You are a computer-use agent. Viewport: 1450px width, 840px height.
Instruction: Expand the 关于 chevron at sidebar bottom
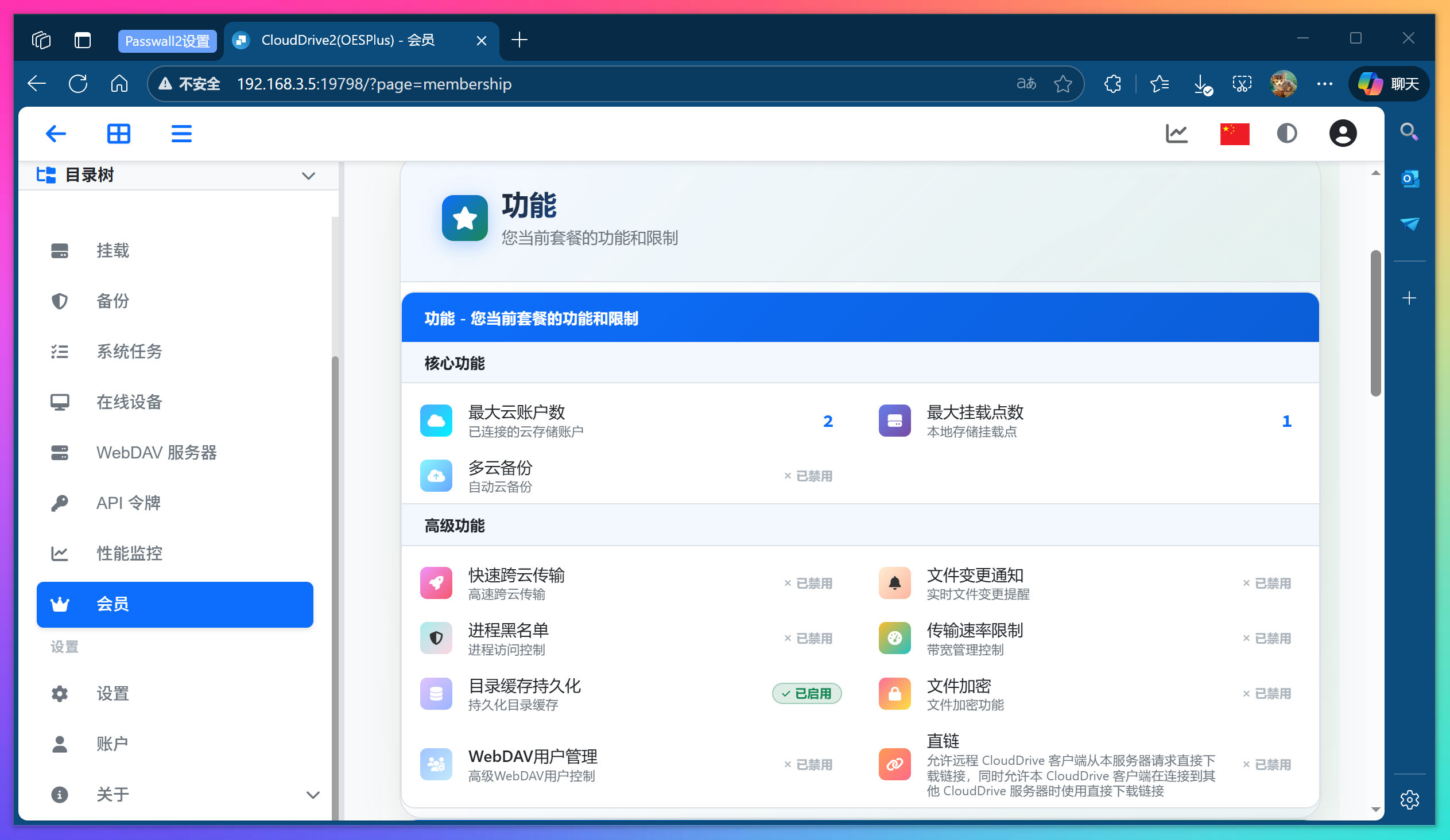coord(312,795)
